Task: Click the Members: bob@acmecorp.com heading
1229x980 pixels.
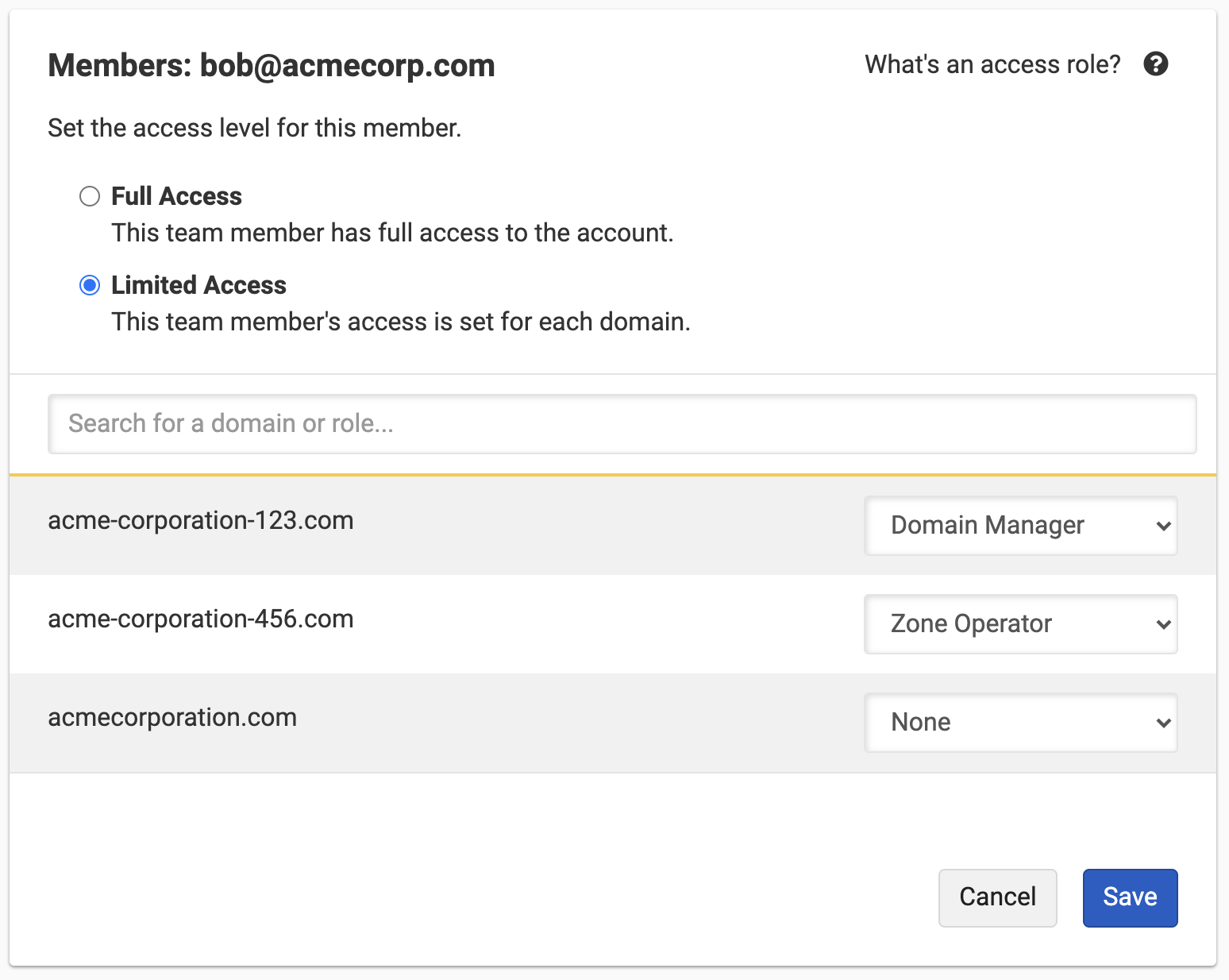Action: pyautogui.click(x=271, y=66)
